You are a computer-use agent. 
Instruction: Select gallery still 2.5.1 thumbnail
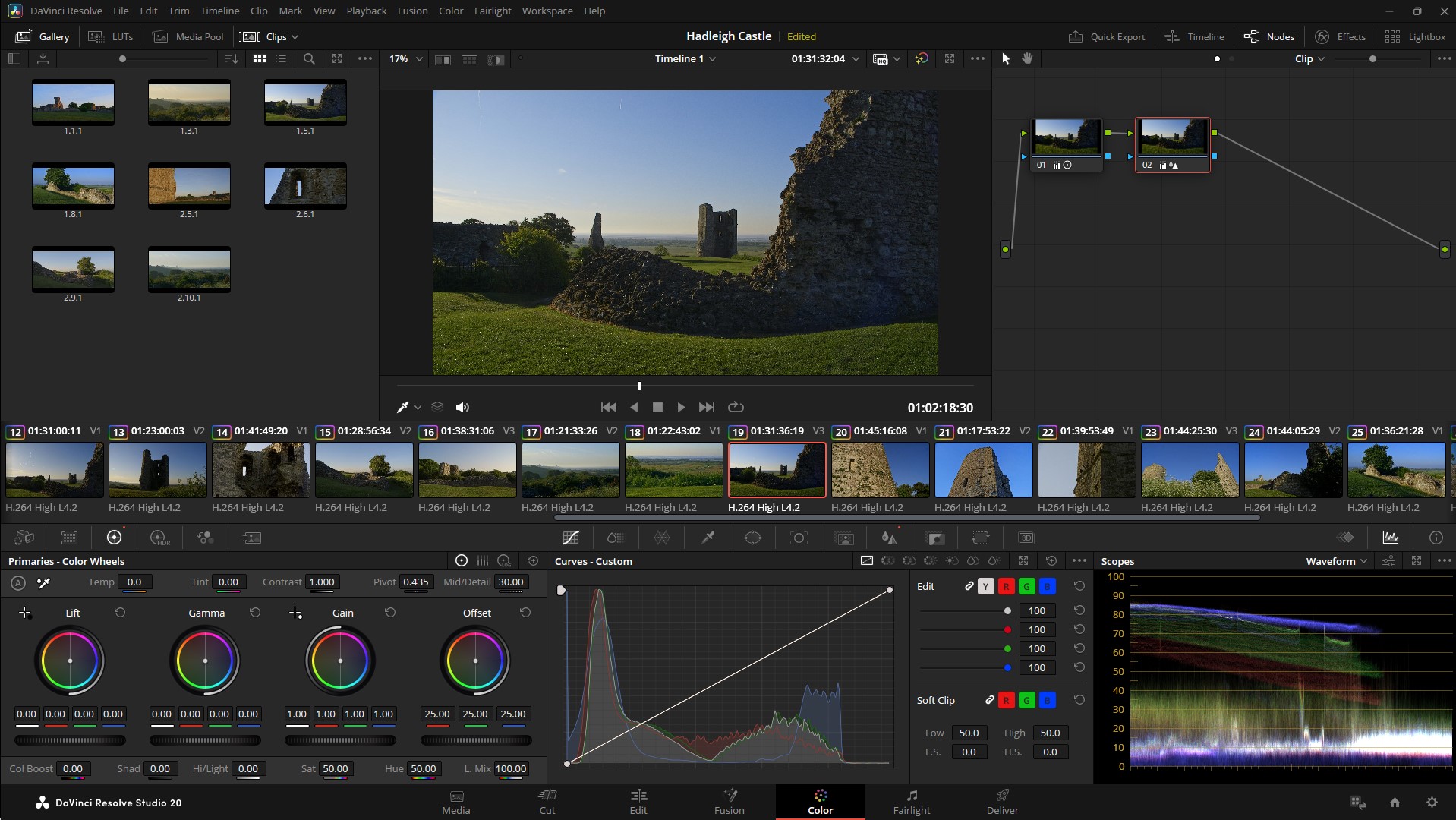pyautogui.click(x=189, y=186)
